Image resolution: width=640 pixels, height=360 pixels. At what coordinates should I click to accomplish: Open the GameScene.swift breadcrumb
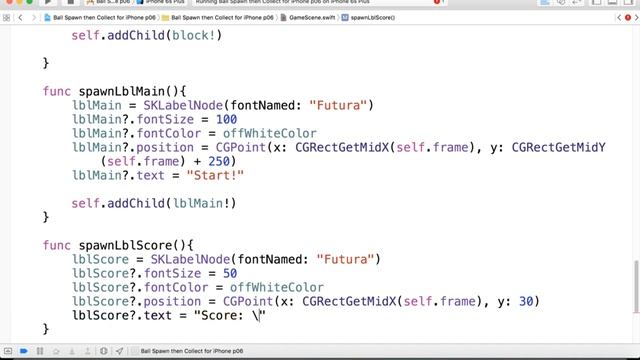click(308, 18)
